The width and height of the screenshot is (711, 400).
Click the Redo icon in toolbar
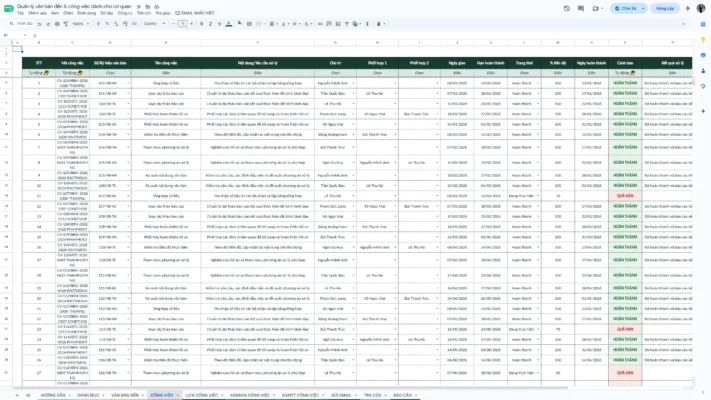pos(48,24)
